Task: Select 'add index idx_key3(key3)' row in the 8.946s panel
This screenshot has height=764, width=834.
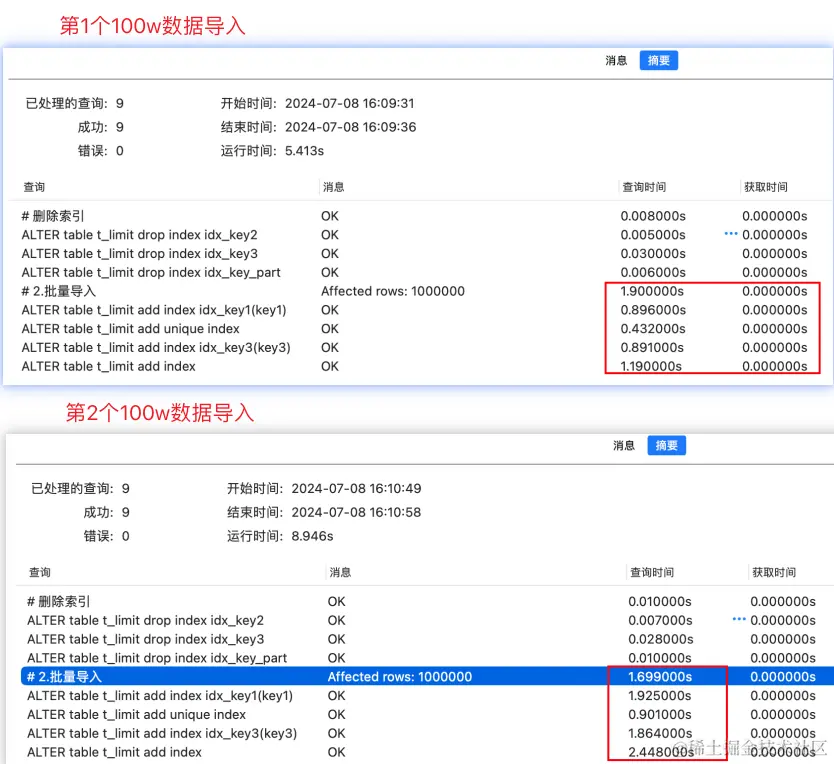Action: point(427,733)
